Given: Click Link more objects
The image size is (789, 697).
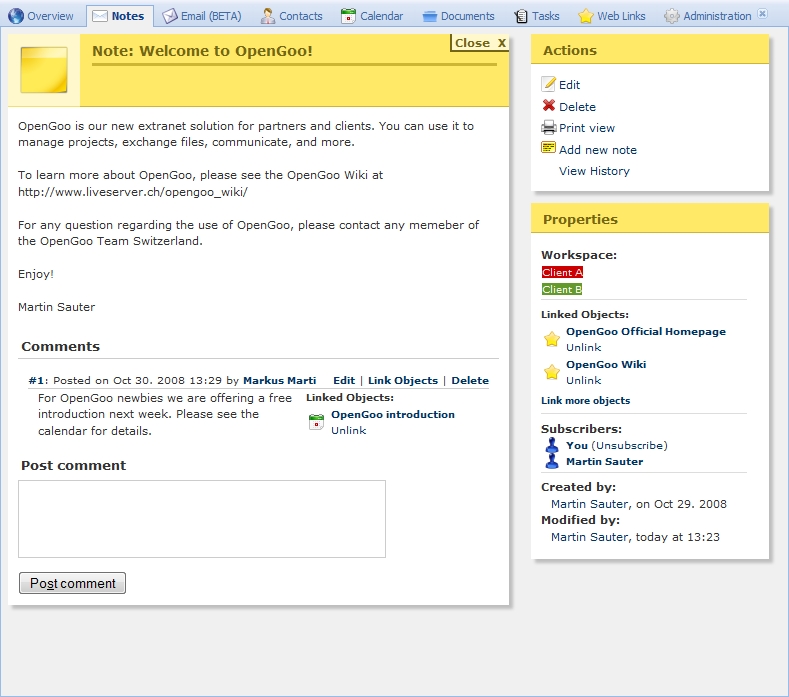Looking at the screenshot, I should pyautogui.click(x=585, y=401).
